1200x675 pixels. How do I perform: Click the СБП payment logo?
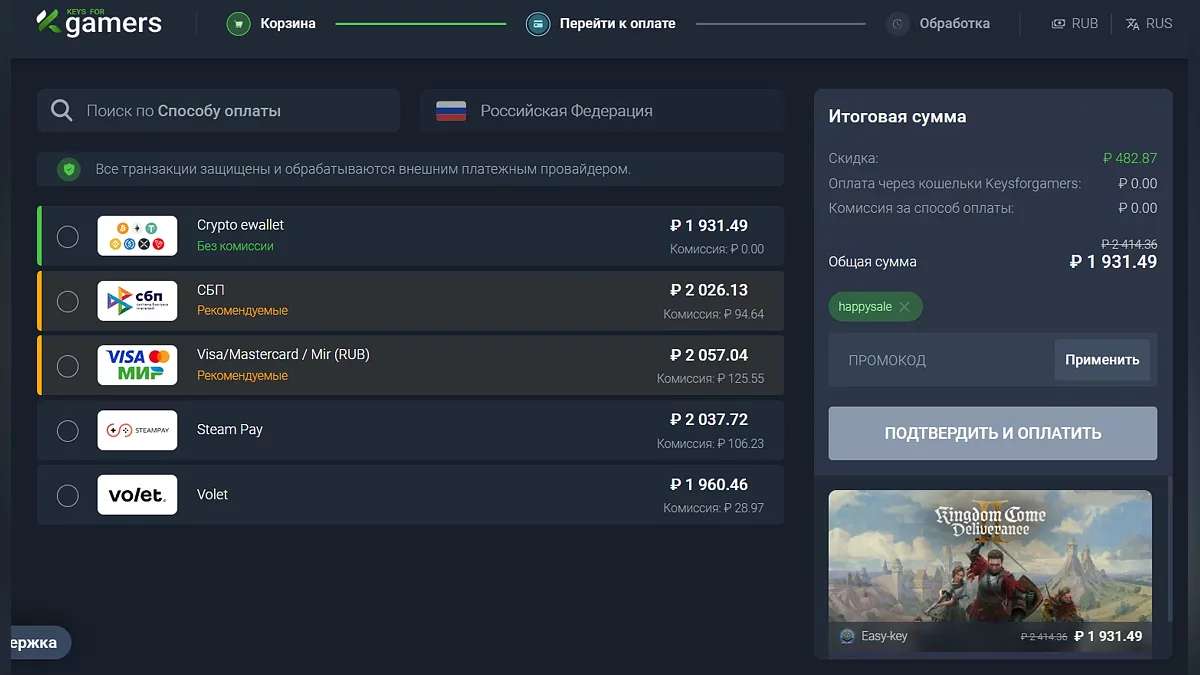pyautogui.click(x=137, y=301)
